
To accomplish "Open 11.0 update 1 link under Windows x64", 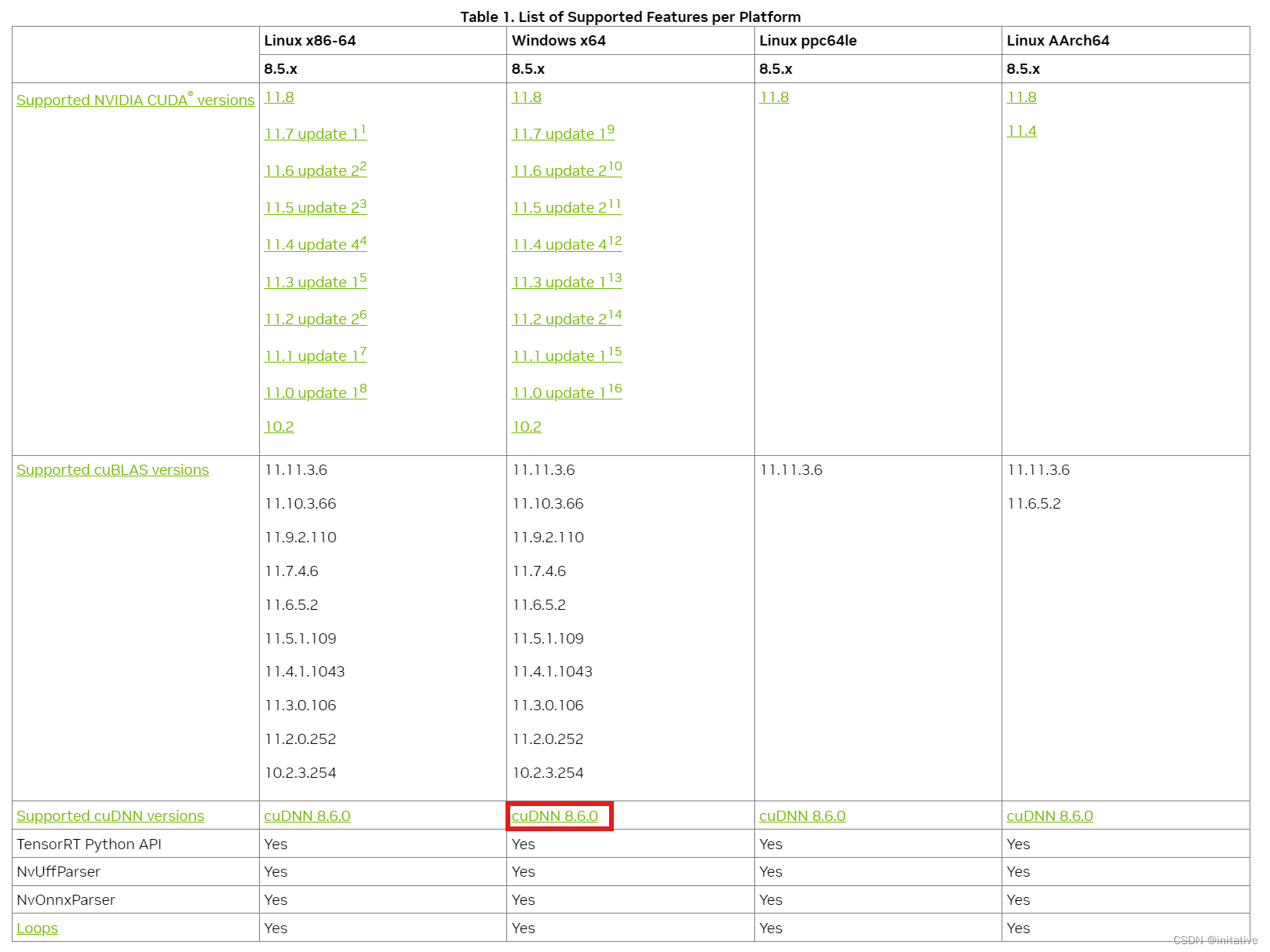I will [567, 392].
